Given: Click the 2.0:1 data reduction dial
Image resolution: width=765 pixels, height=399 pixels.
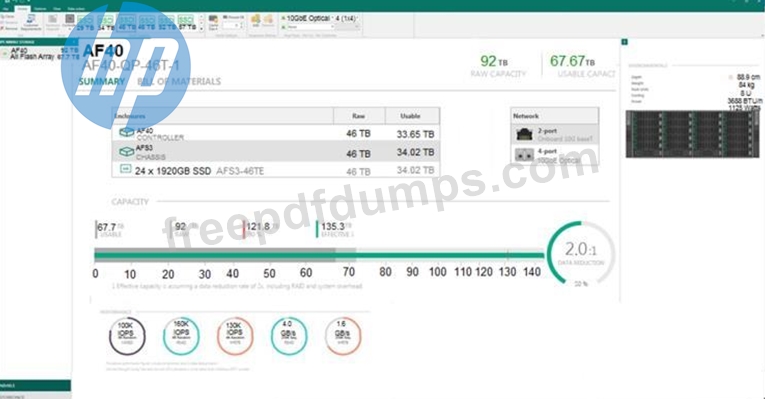Looking at the screenshot, I should coord(581,252).
